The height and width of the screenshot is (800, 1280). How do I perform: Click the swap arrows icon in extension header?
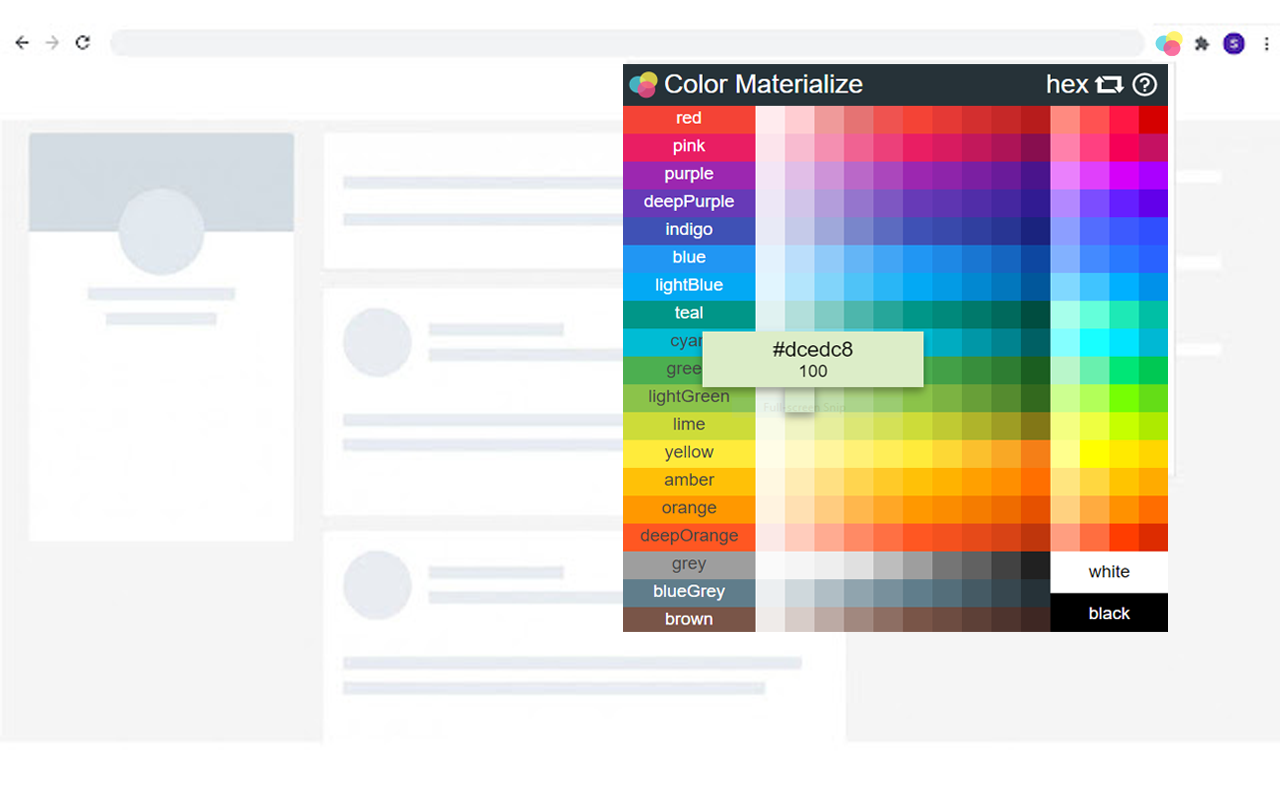pos(1110,85)
